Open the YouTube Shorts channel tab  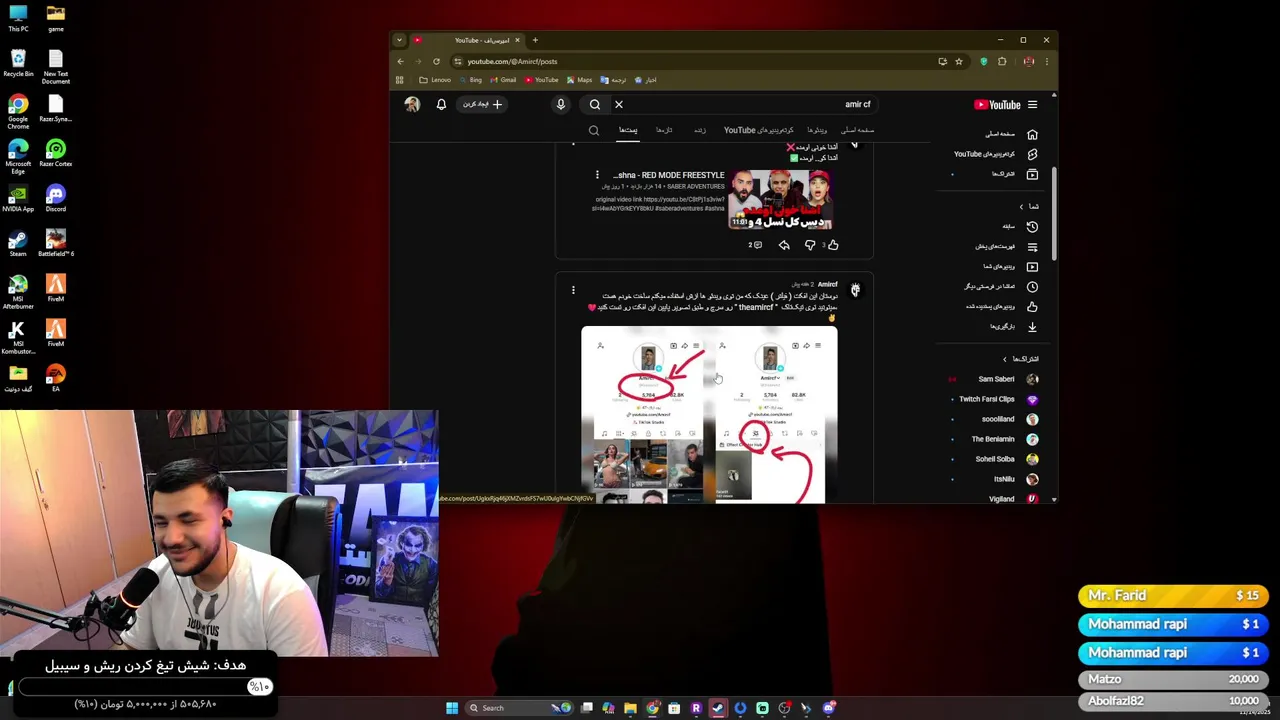(x=759, y=130)
